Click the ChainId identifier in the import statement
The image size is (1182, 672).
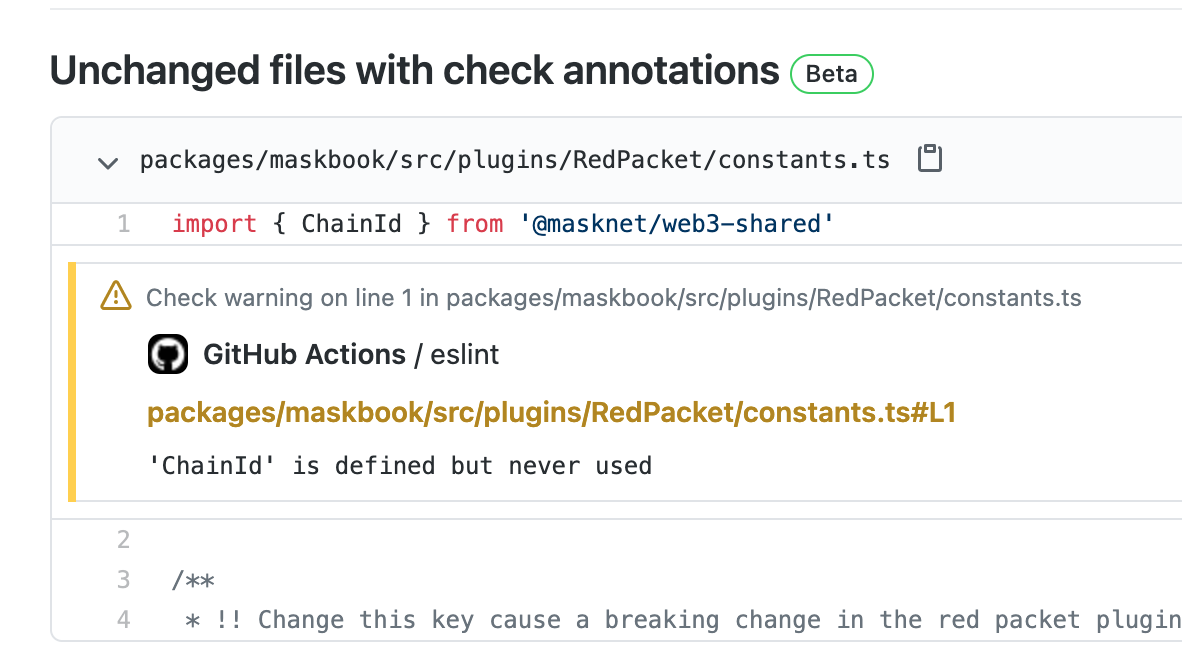point(351,224)
